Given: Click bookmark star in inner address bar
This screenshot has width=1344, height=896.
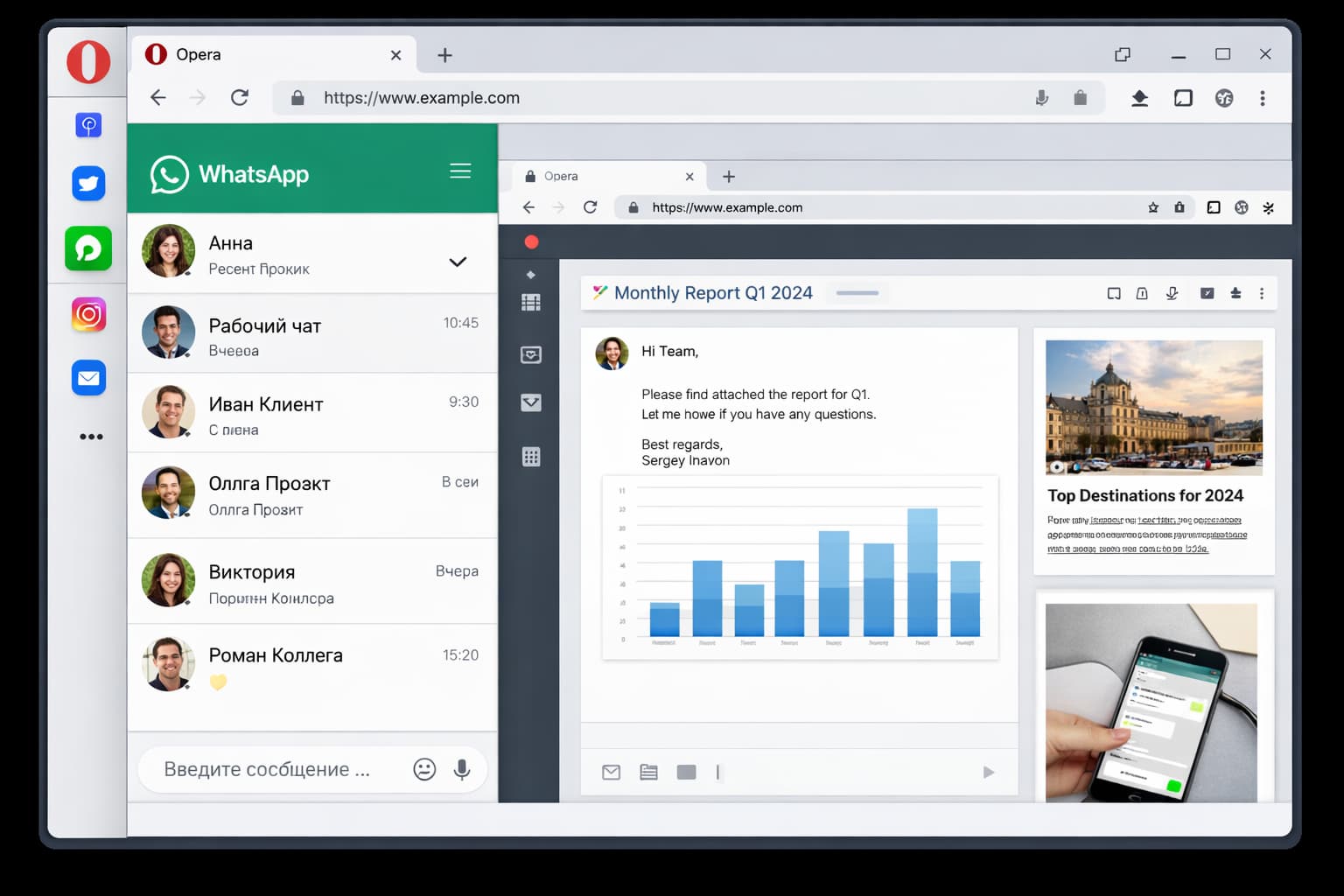Looking at the screenshot, I should point(1153,207).
